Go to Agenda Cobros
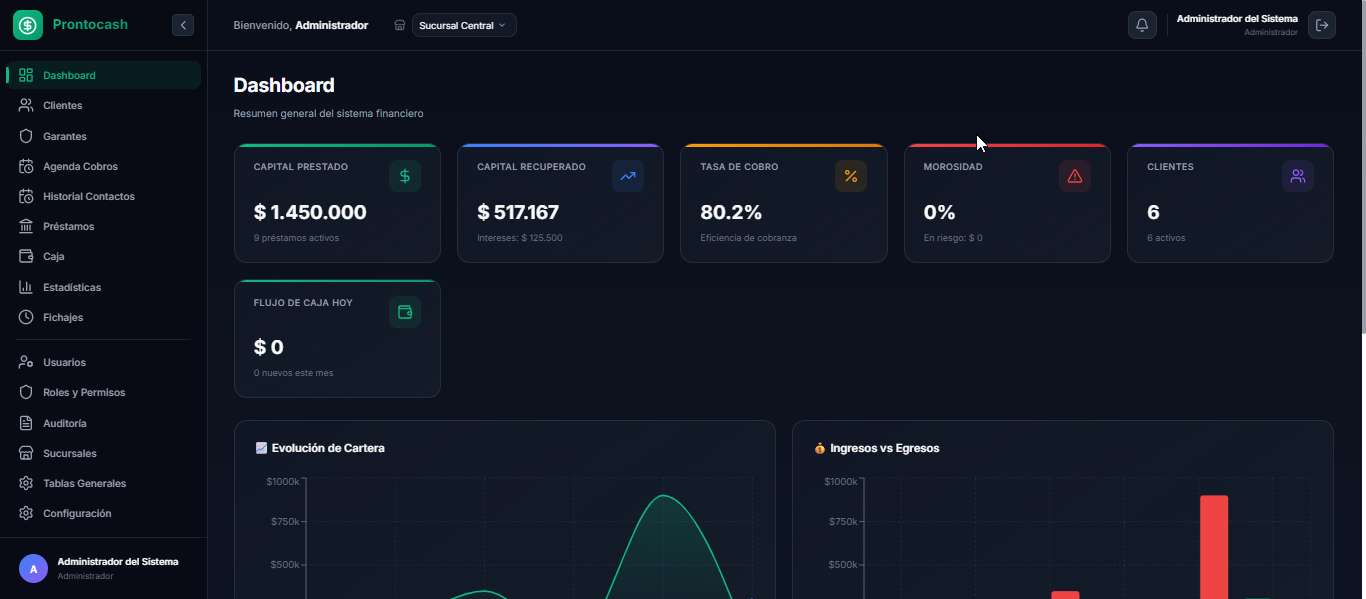 (80, 166)
